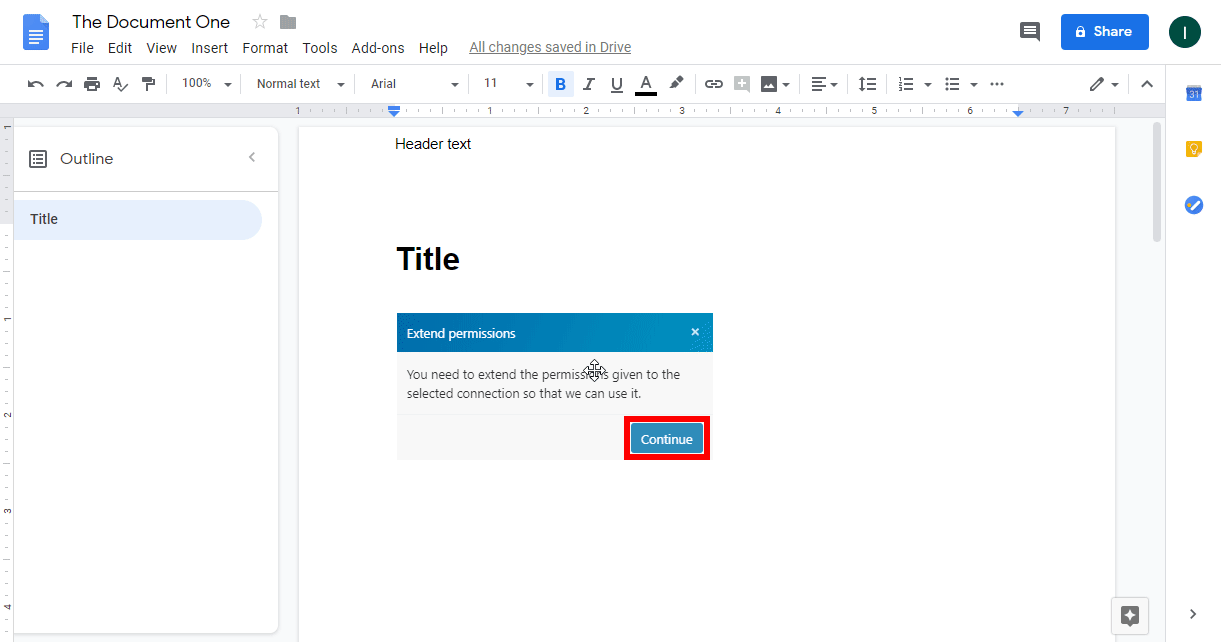The image size is (1221, 642).
Task: Click the Numbered list icon
Action: pos(906,84)
